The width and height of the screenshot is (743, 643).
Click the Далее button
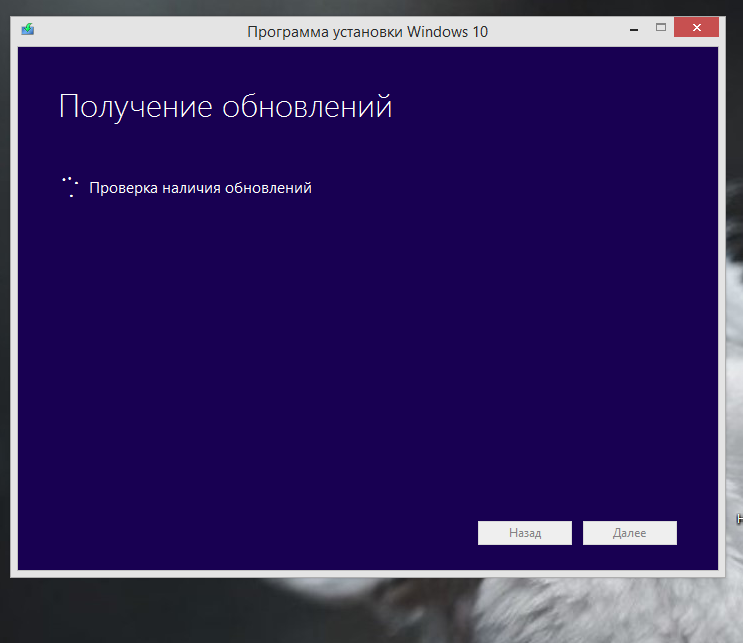click(x=629, y=533)
